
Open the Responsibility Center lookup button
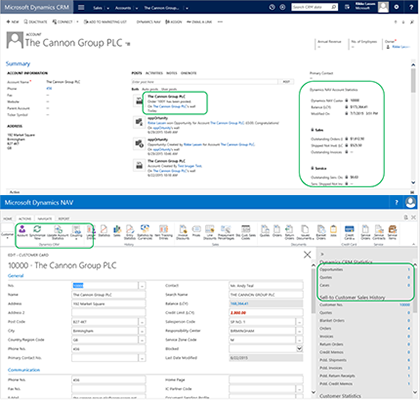(x=300, y=331)
